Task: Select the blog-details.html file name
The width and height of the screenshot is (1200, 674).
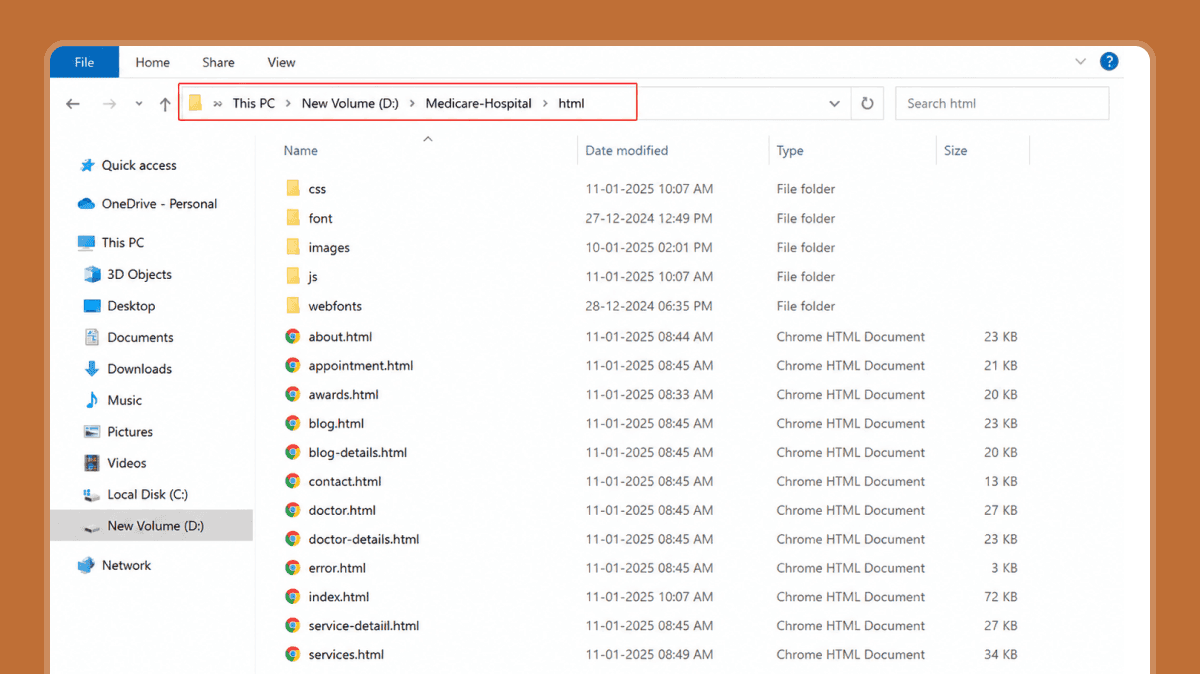Action: (x=358, y=453)
